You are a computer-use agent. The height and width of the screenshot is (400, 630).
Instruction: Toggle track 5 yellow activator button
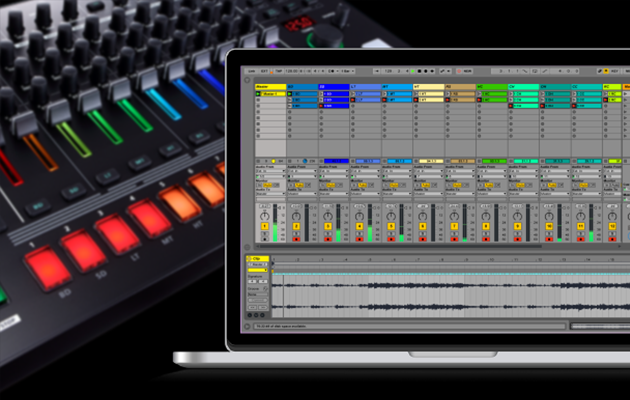click(x=392, y=226)
